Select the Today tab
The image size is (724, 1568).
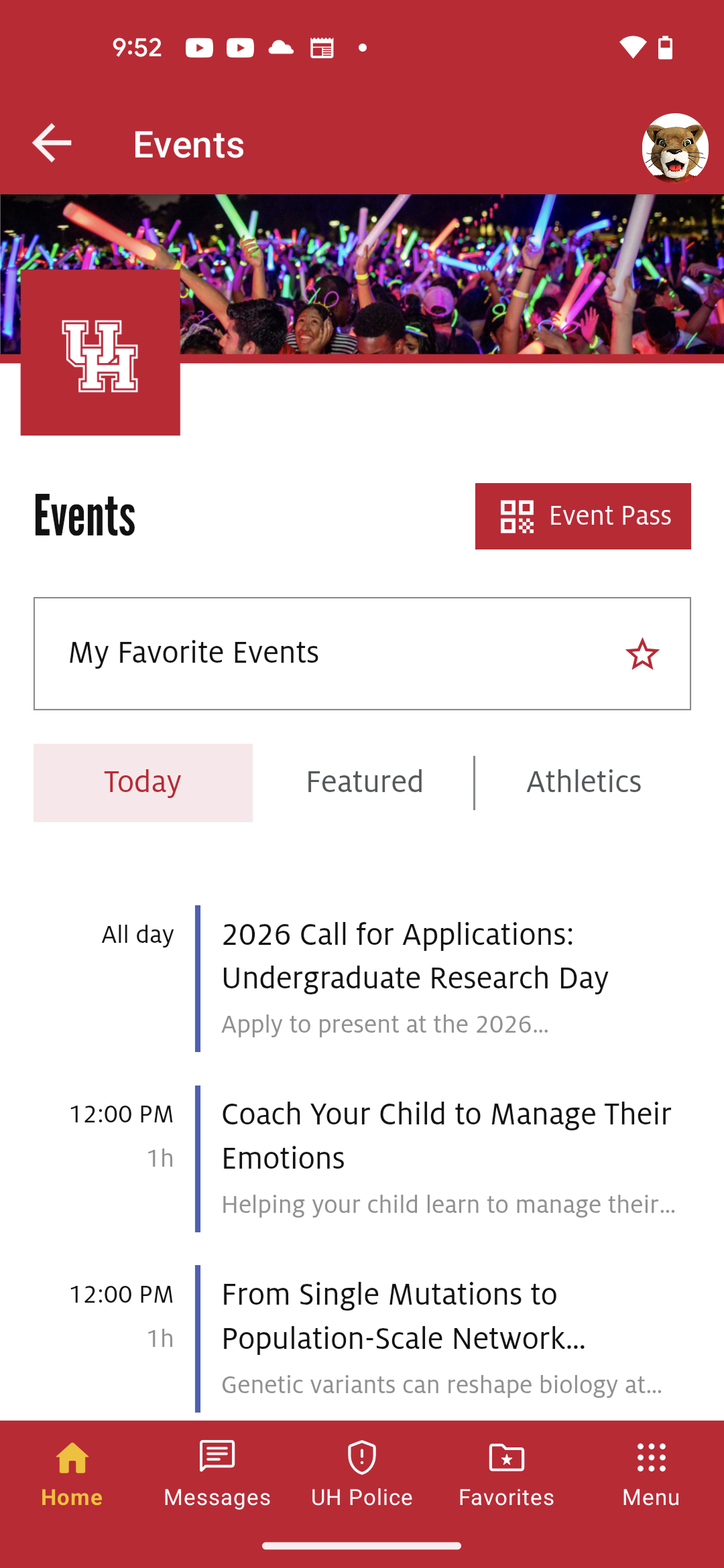tap(143, 782)
